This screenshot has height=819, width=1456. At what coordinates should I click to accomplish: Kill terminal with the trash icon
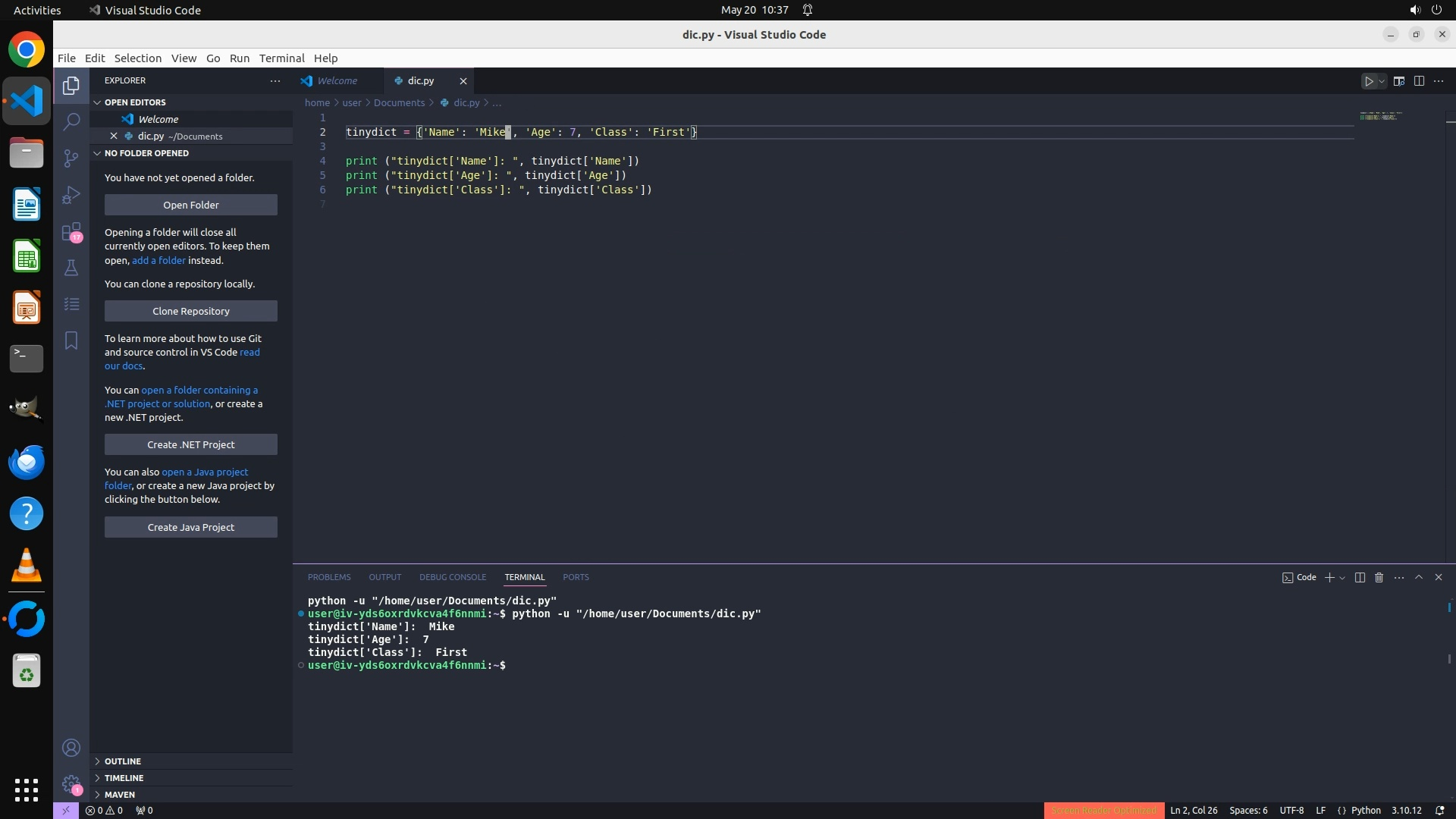tap(1379, 578)
